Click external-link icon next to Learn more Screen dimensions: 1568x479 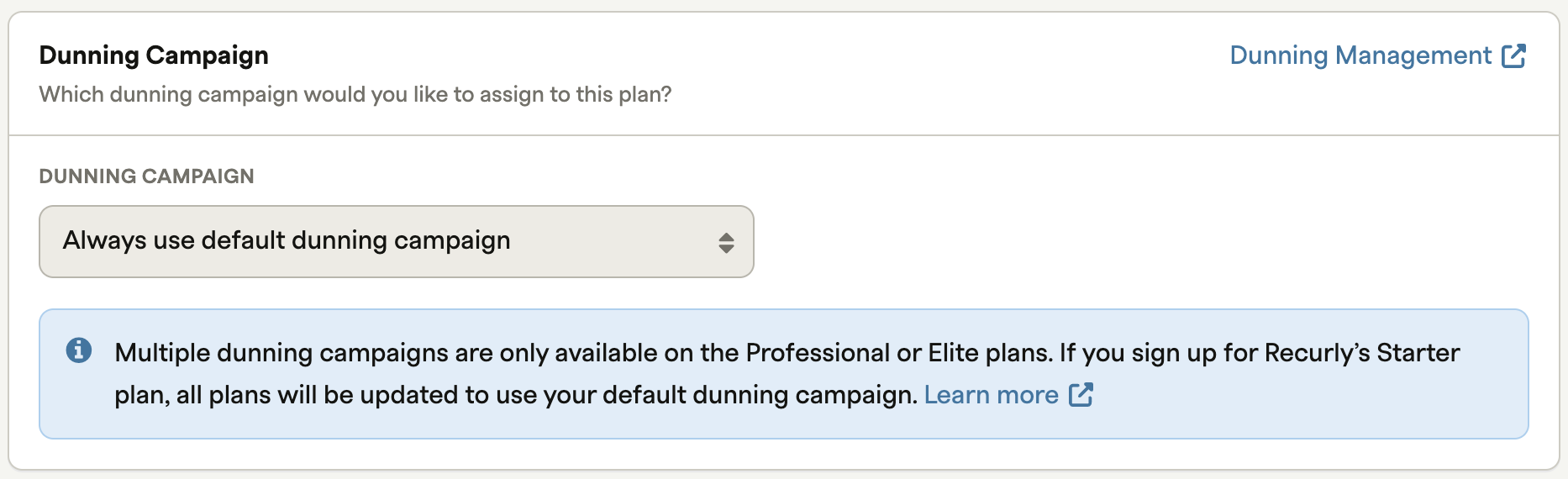(1081, 394)
